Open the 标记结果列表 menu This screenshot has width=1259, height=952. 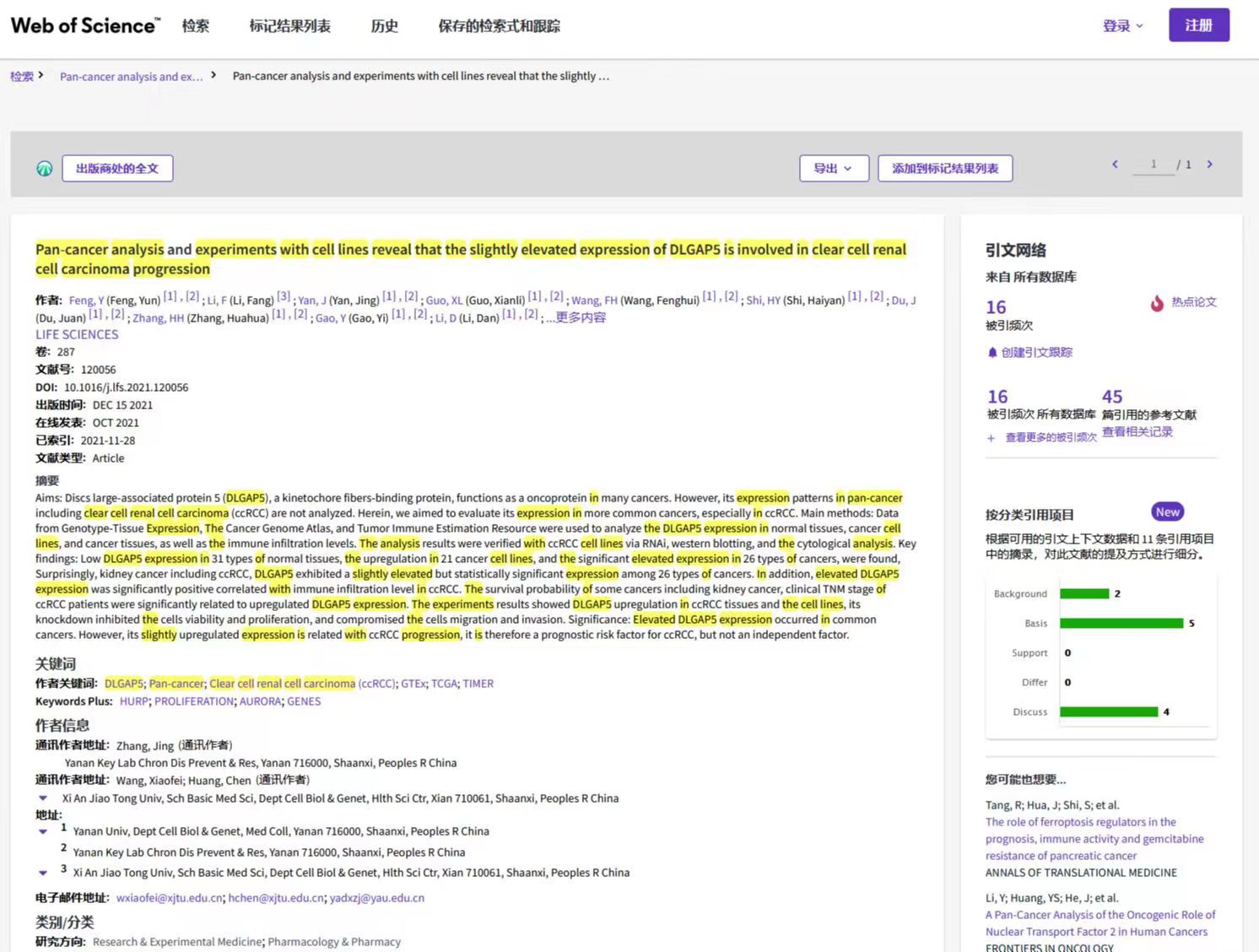pyautogui.click(x=289, y=26)
